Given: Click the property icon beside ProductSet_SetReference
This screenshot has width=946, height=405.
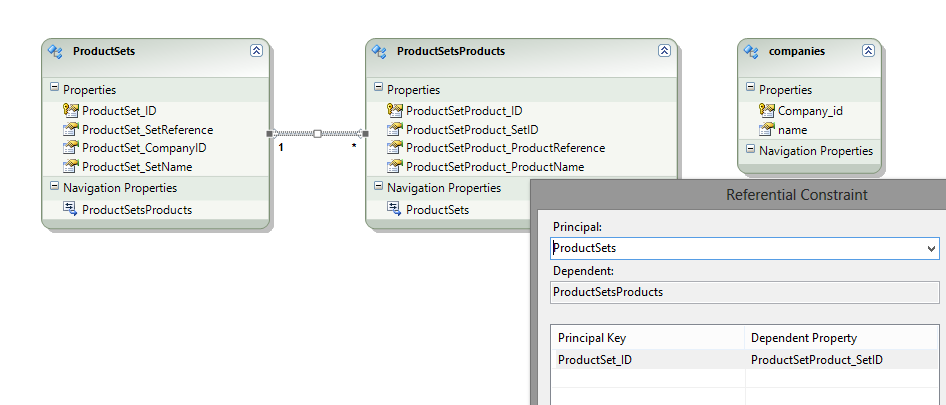Looking at the screenshot, I should click(x=70, y=130).
